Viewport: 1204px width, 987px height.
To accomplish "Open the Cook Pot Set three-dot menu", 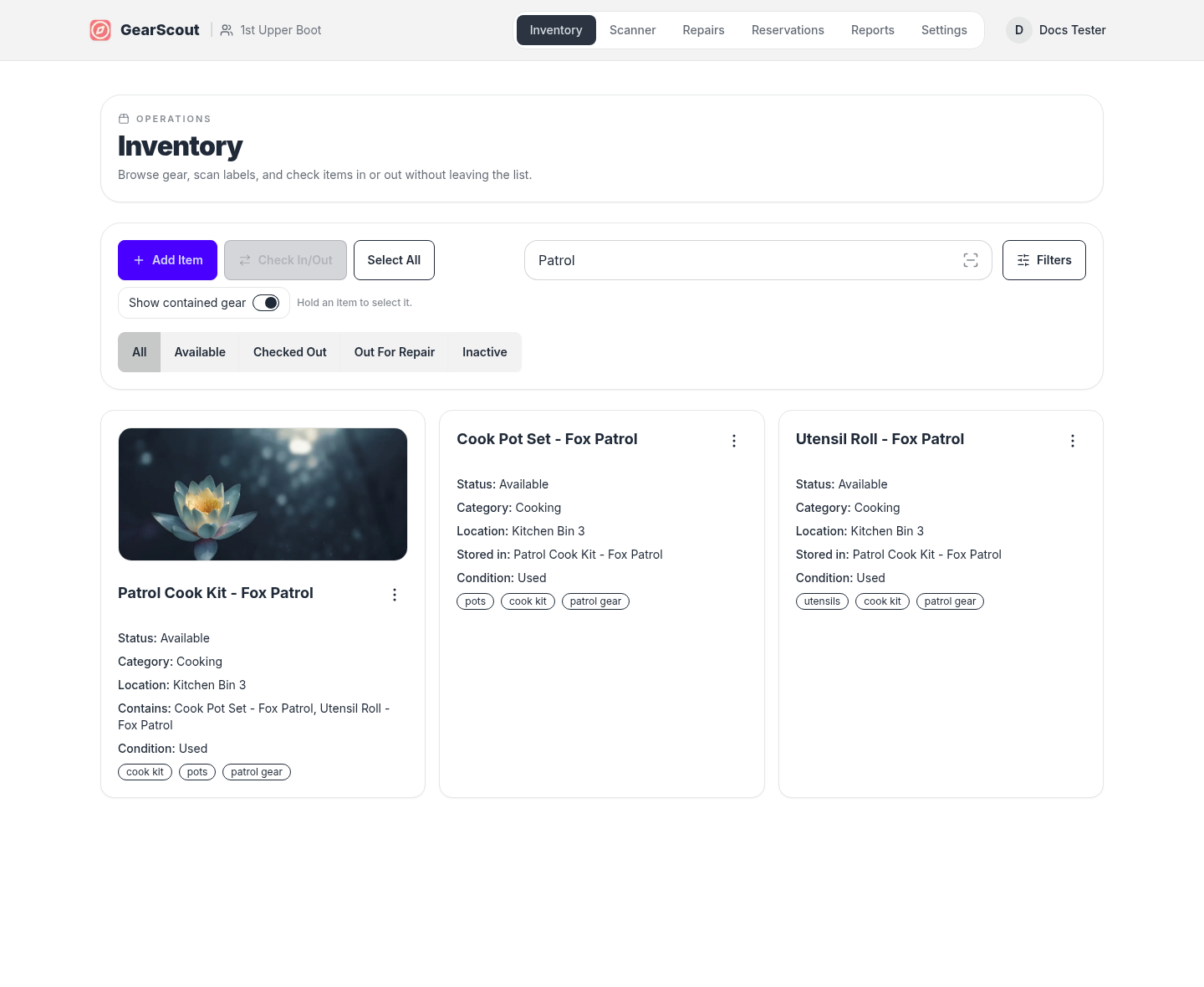I will pyautogui.click(x=734, y=441).
